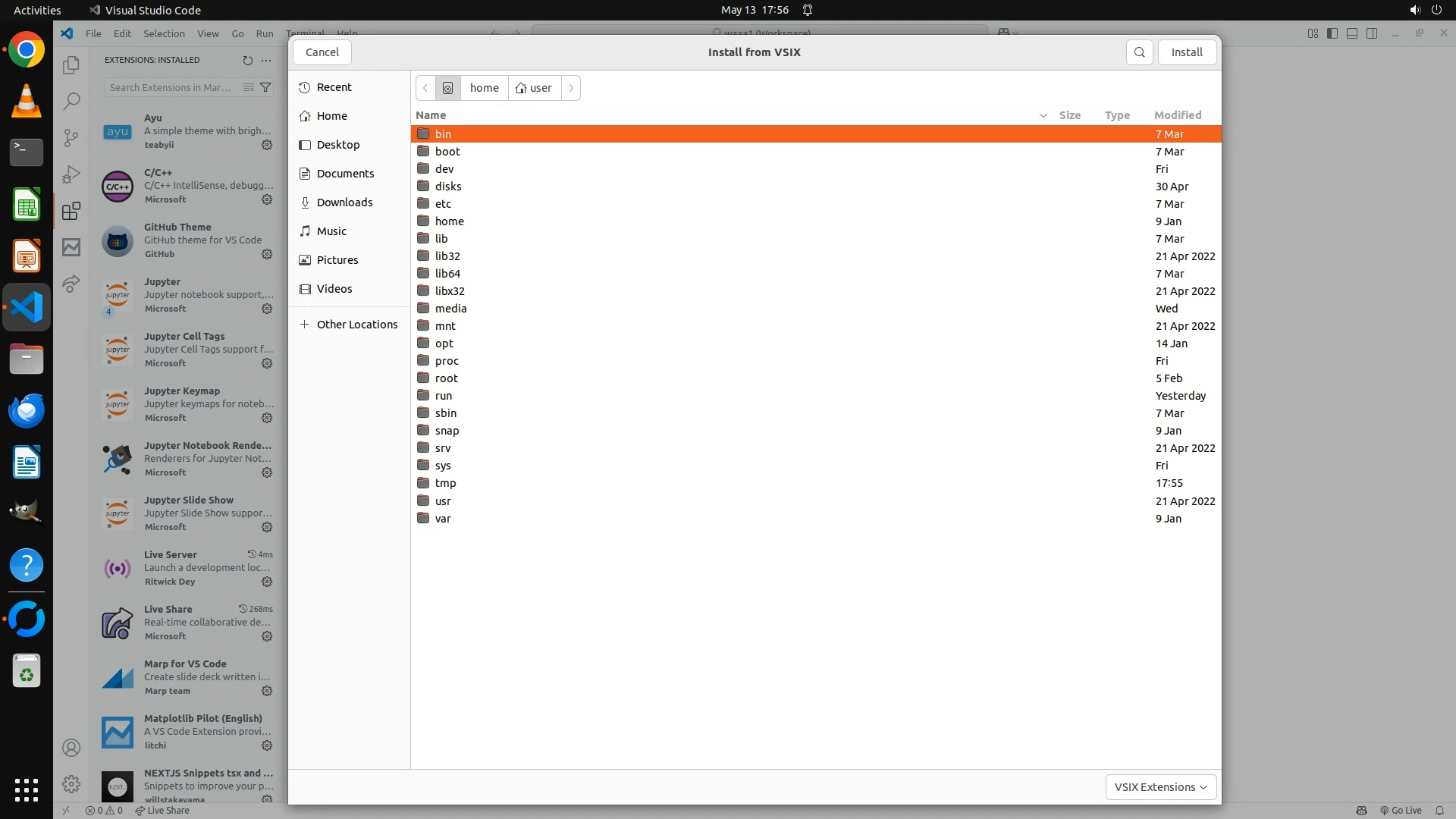Open the search in file dialog
The height and width of the screenshot is (819, 1456).
1139,52
